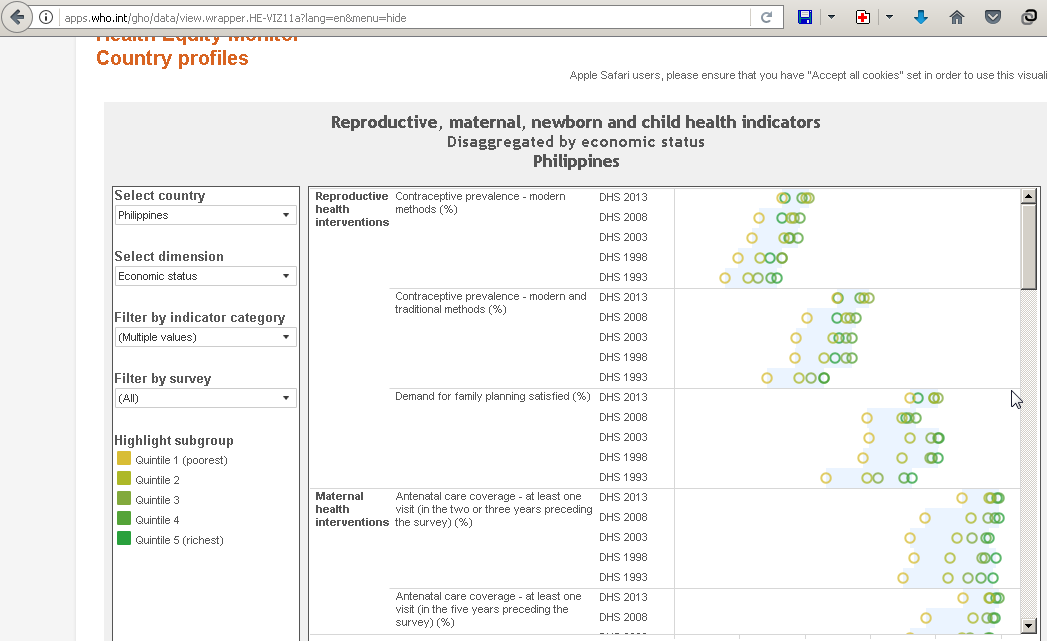1047x641 pixels.
Task: Click the Pocket shield icon in toolbar
Action: pyautogui.click(x=993, y=17)
